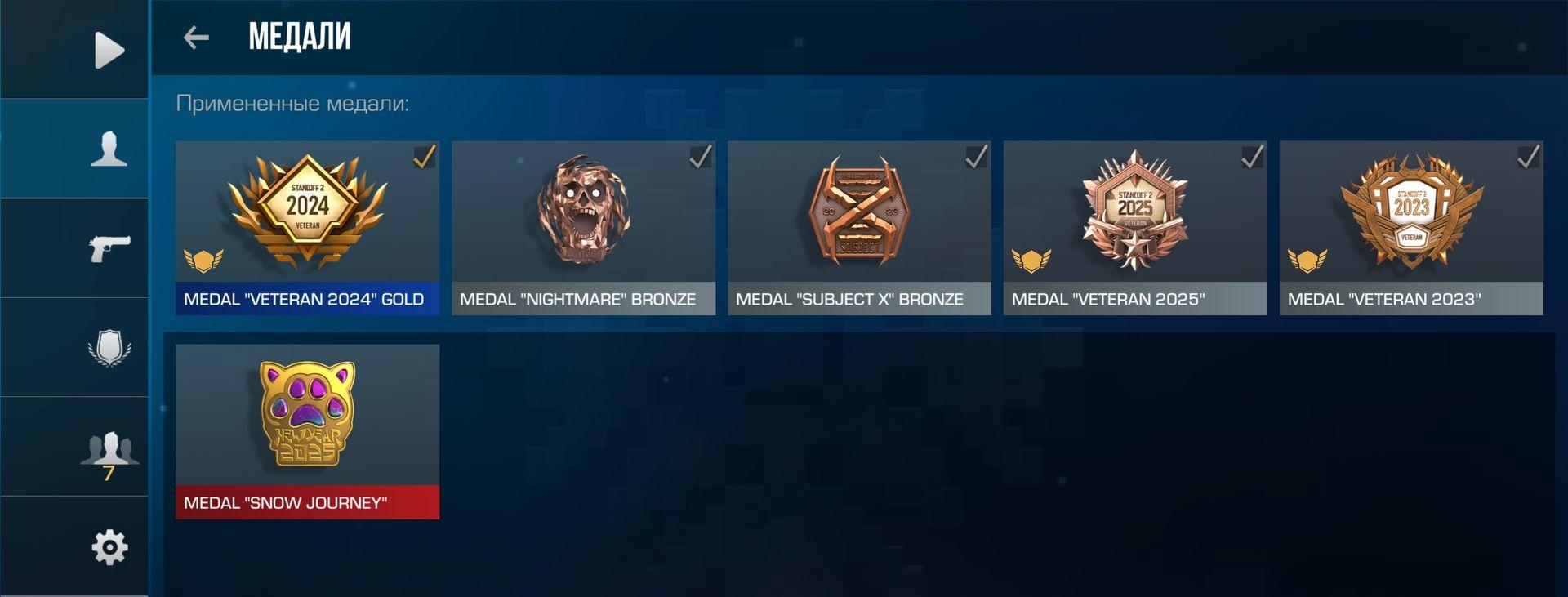This screenshot has height=597, width=1568.
Task: Click veteran badge icon on 2025 medal
Action: 1031,261
